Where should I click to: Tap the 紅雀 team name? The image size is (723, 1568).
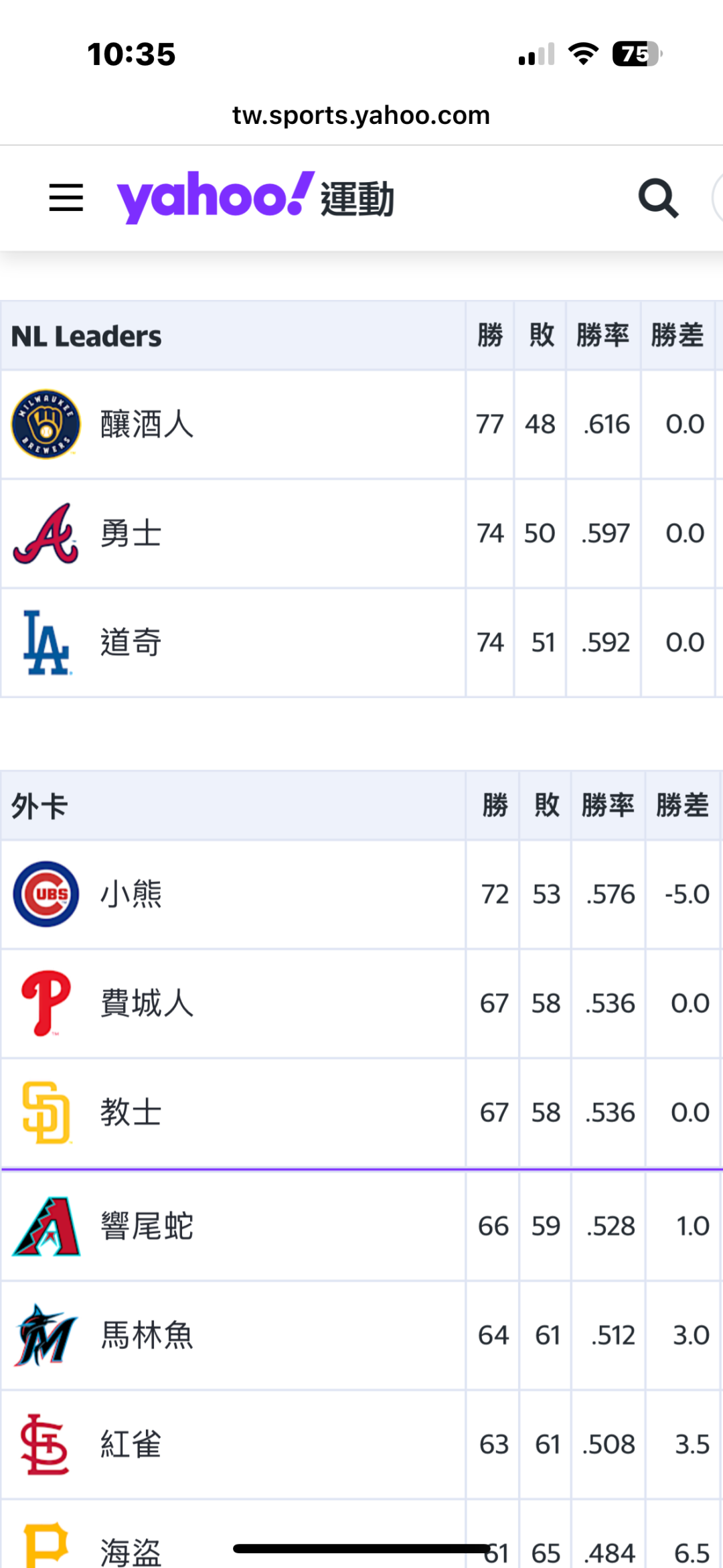(131, 1444)
